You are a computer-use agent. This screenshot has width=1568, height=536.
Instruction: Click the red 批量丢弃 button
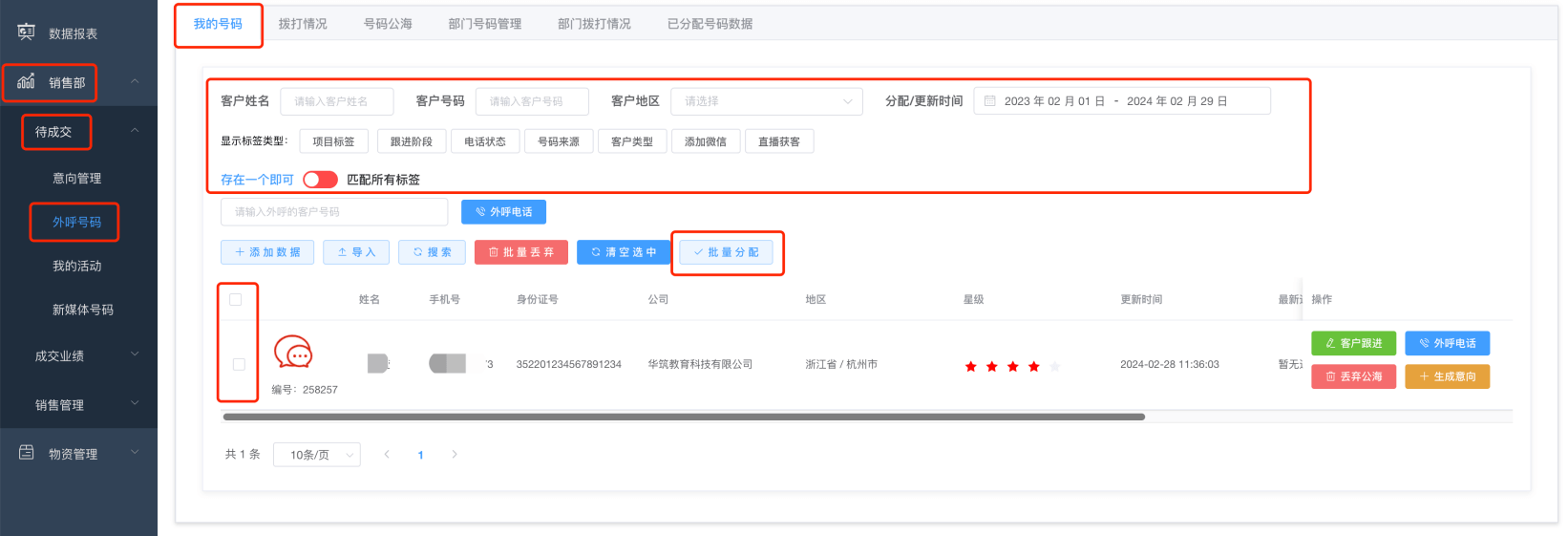(521, 252)
